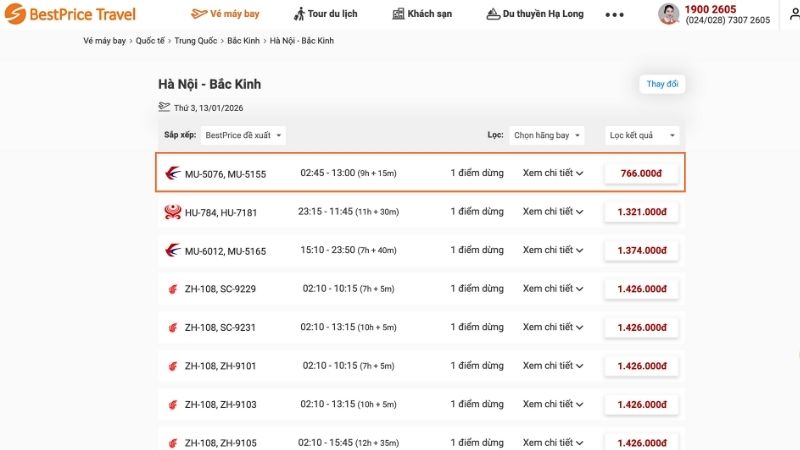Expand Xem chi tiết for ZH-108, SC-9231
The width and height of the screenshot is (800, 450).
click(x=553, y=327)
